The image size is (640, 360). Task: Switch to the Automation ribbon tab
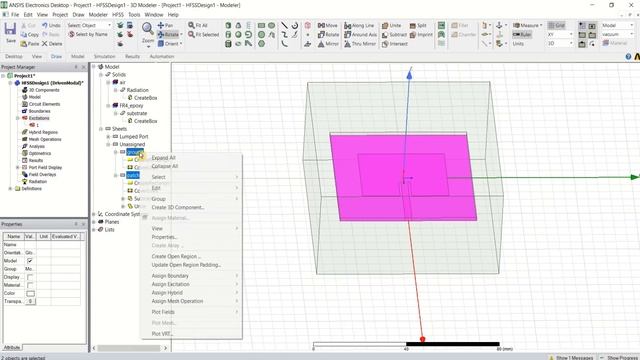(x=162, y=56)
